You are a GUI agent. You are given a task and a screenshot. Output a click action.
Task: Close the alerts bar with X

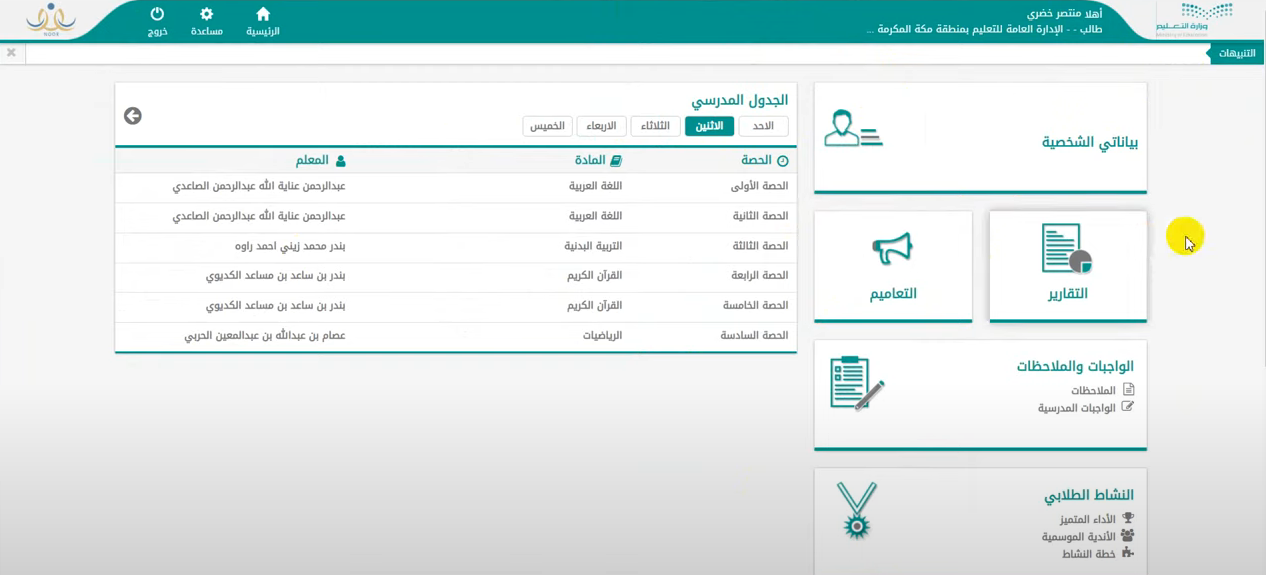click(x=11, y=53)
